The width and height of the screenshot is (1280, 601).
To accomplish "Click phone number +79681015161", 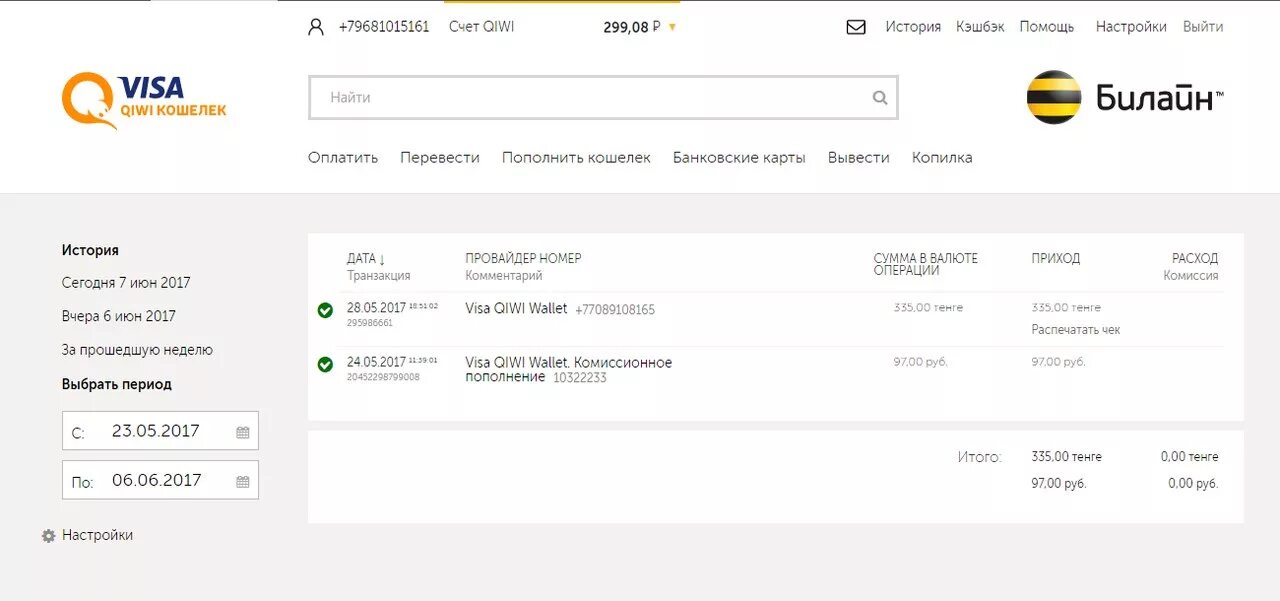I will (x=384, y=27).
